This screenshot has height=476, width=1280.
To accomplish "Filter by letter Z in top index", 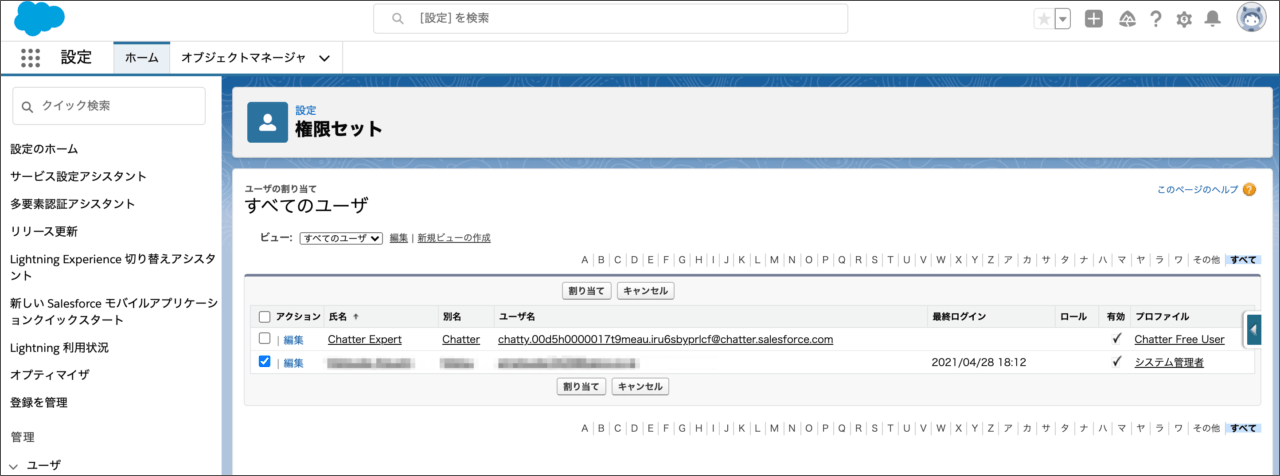I will click(990, 260).
